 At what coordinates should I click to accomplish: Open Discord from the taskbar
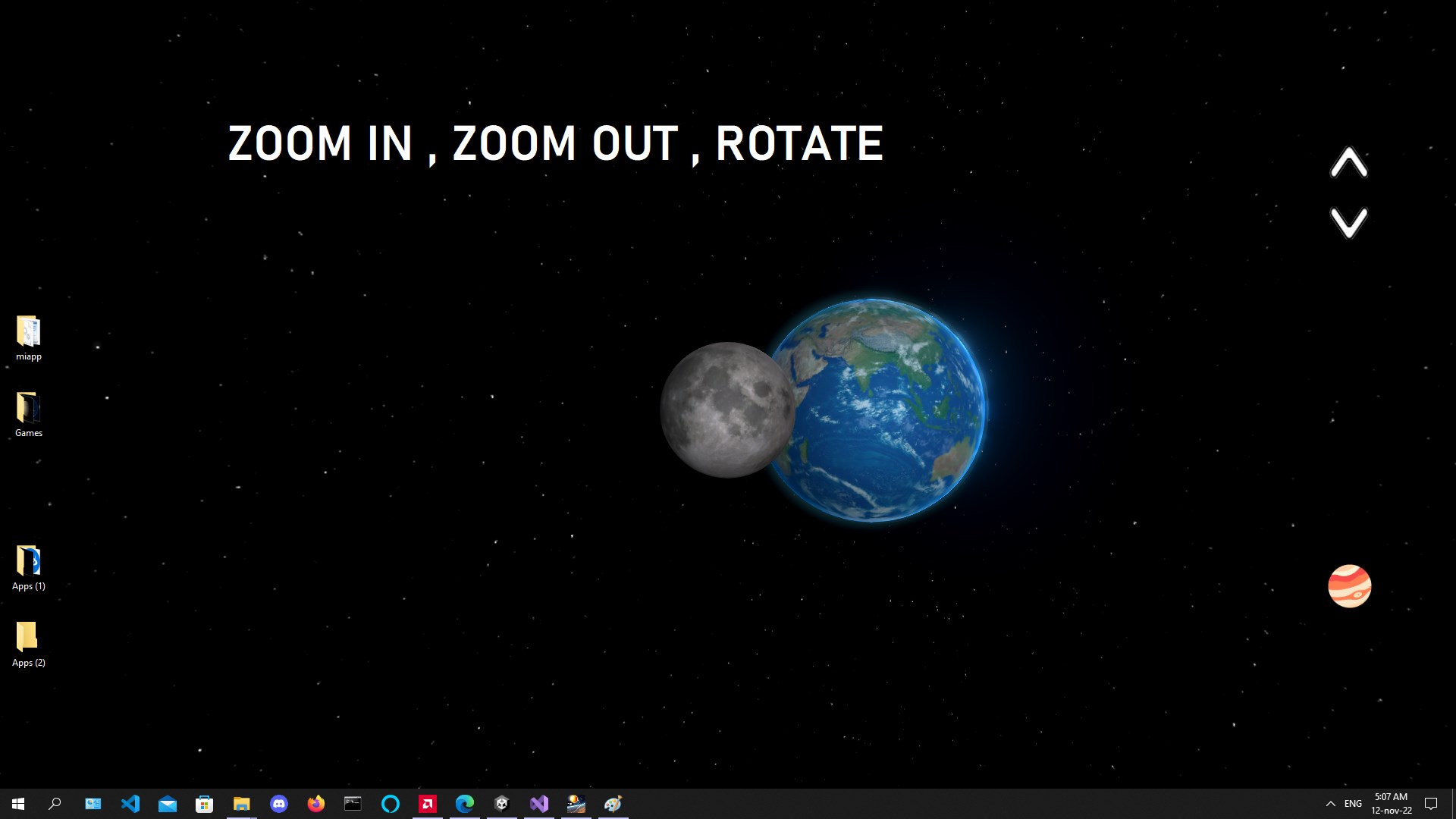279,803
